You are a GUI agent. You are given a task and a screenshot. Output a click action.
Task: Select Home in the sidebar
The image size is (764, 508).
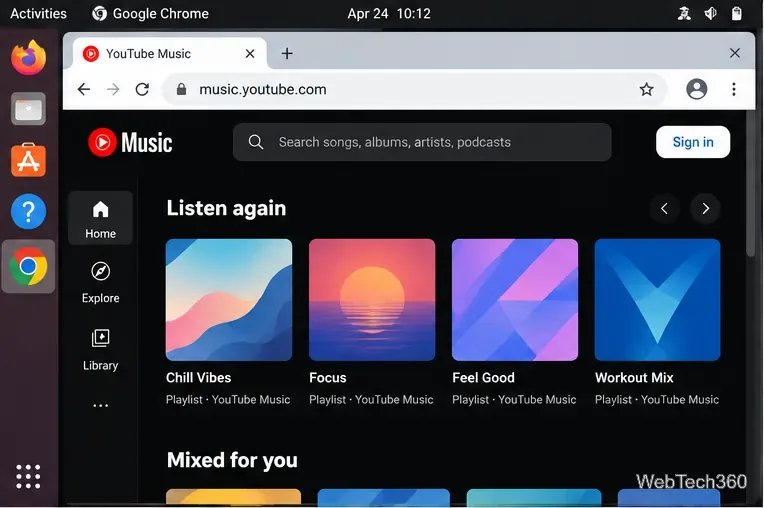(x=100, y=218)
